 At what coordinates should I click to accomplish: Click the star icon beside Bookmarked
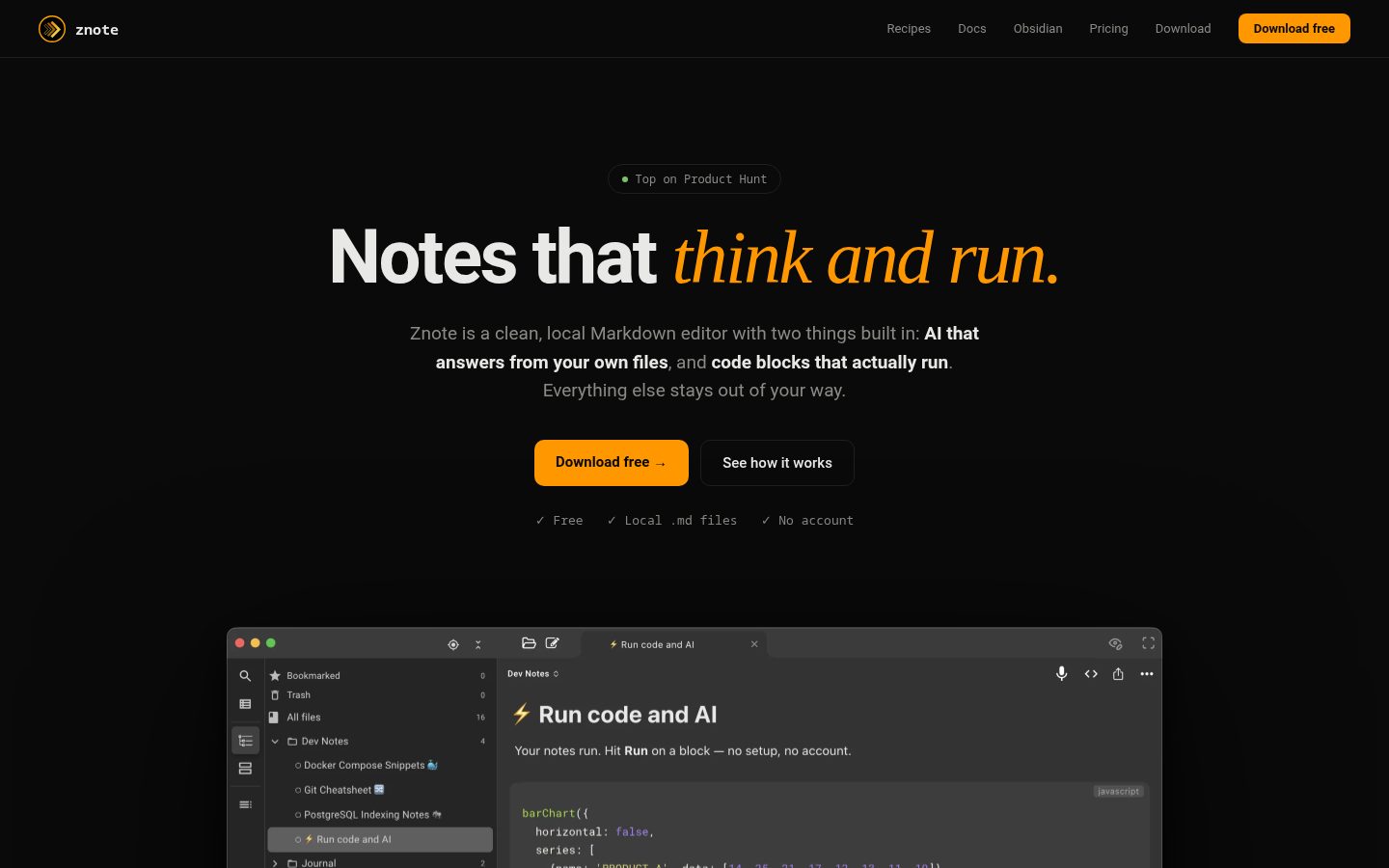pyautogui.click(x=275, y=676)
